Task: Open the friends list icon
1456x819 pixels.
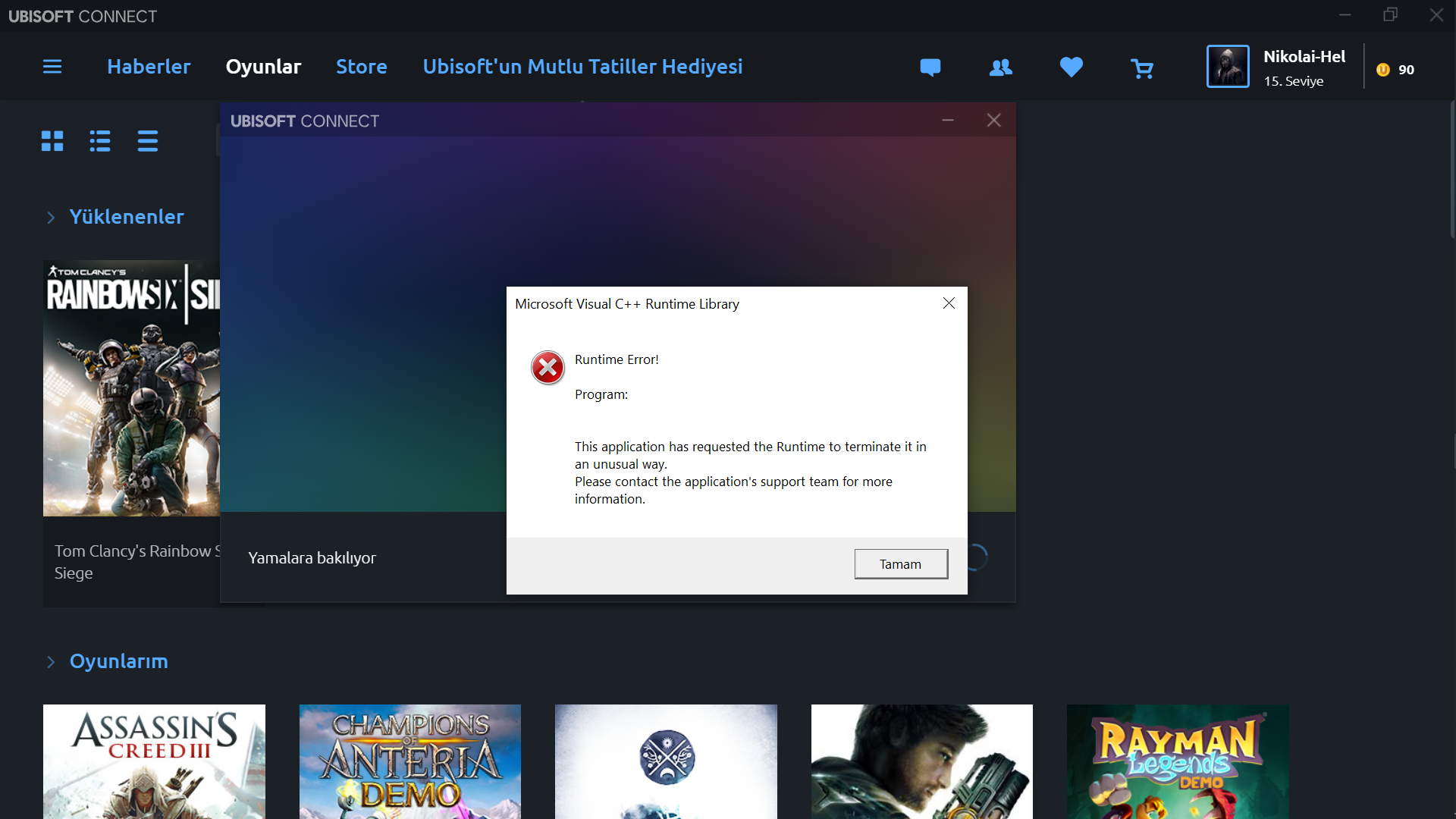Action: pyautogui.click(x=1000, y=67)
